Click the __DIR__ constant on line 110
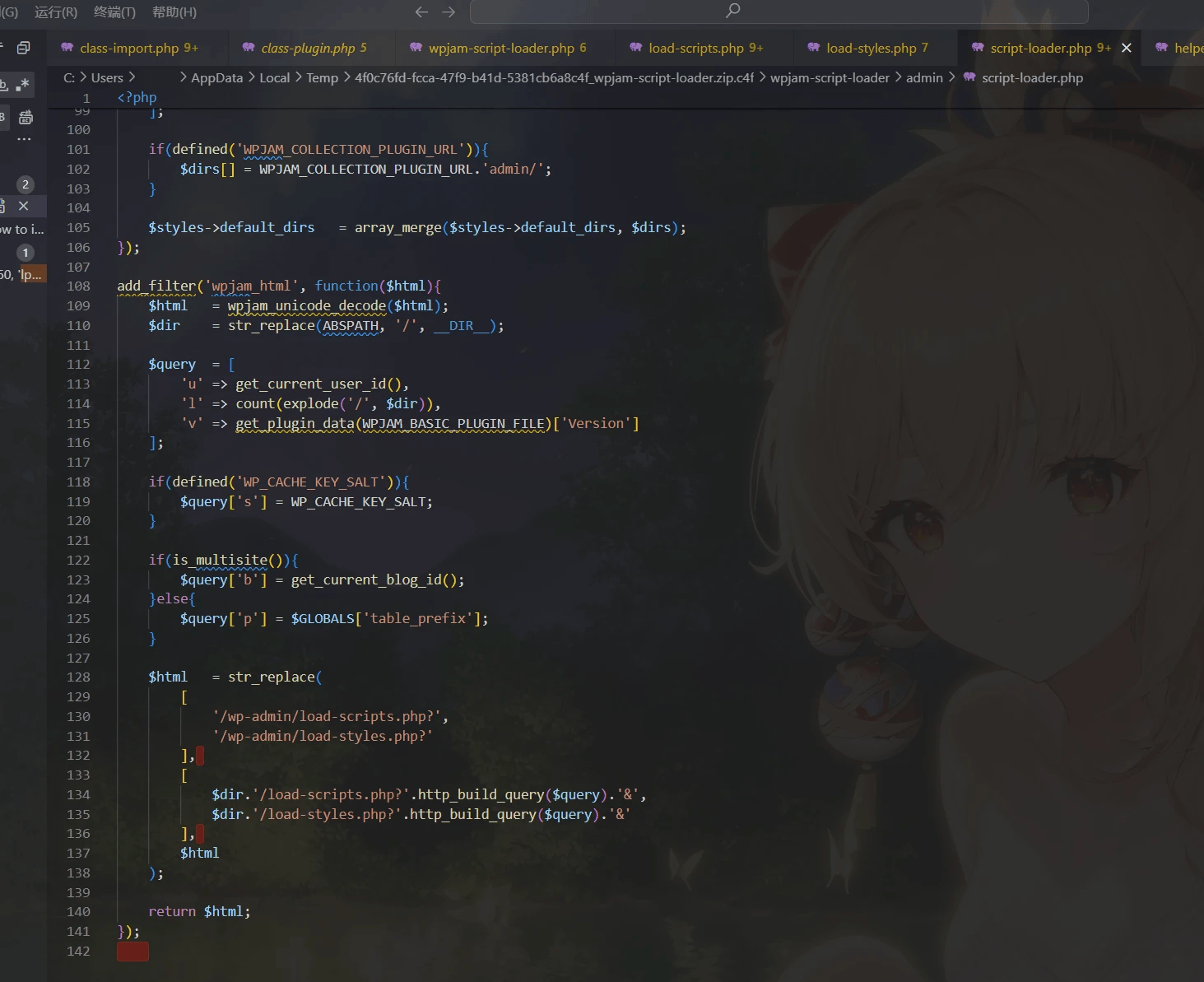Image resolution: width=1204 pixels, height=982 pixels. click(461, 326)
